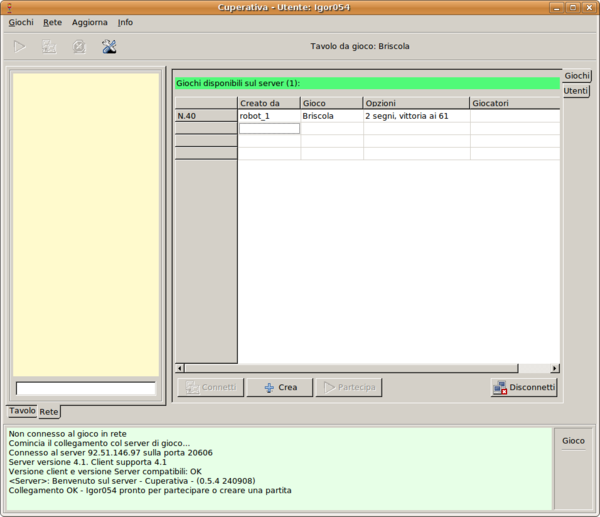Select the Giochi side tab

(x=577, y=76)
